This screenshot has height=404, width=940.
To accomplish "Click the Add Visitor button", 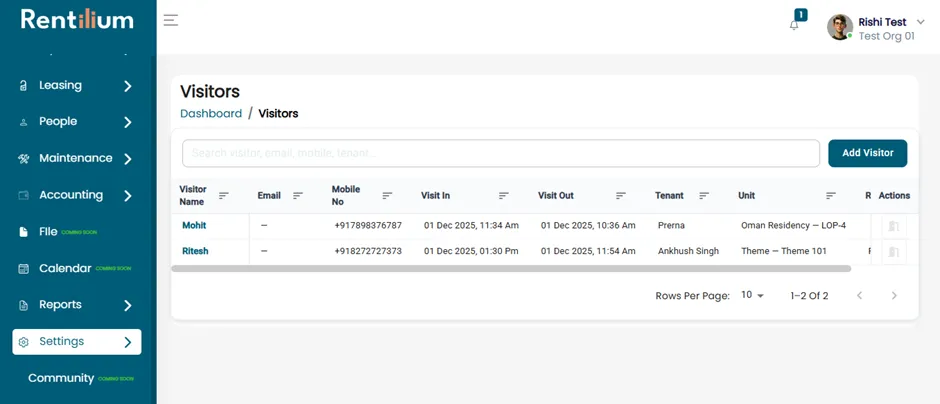I will [x=867, y=153].
